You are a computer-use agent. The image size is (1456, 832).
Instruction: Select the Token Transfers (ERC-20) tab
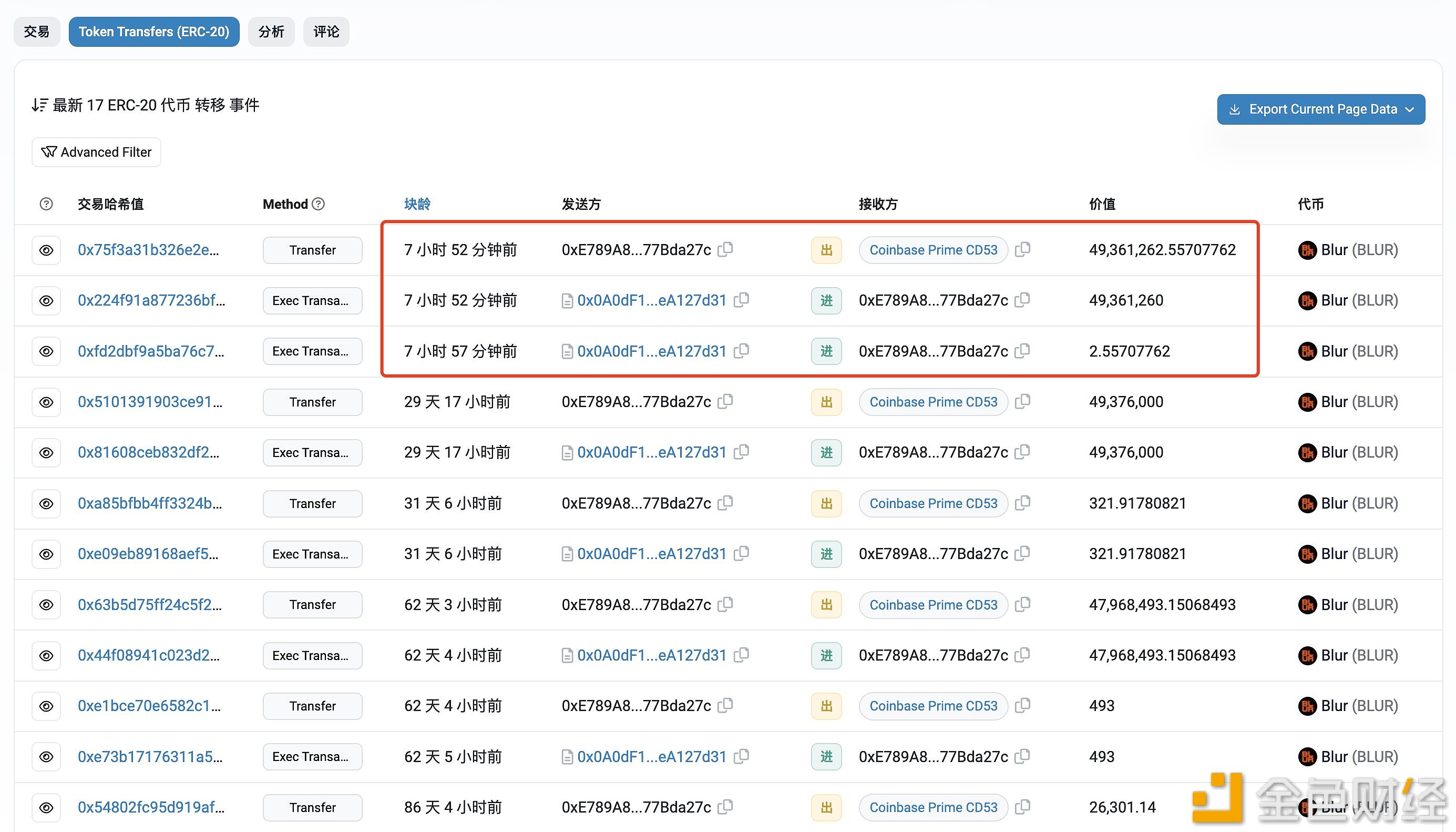(154, 32)
